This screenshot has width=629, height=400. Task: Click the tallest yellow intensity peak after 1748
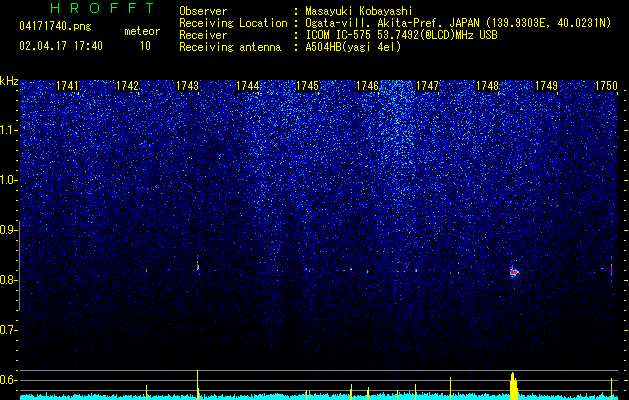click(513, 386)
